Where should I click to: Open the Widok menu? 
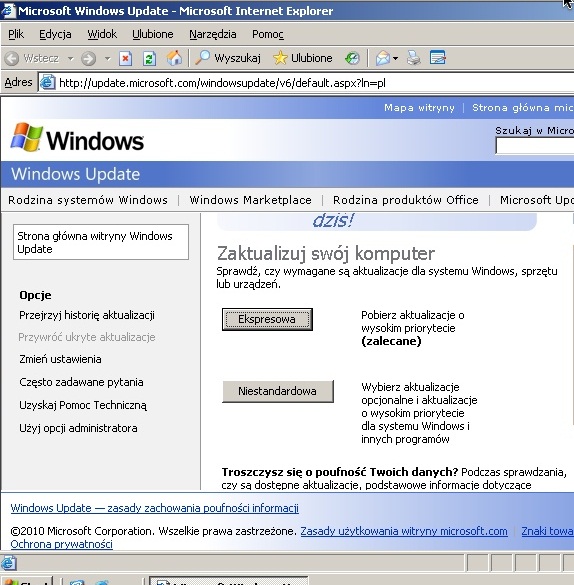pos(102,34)
